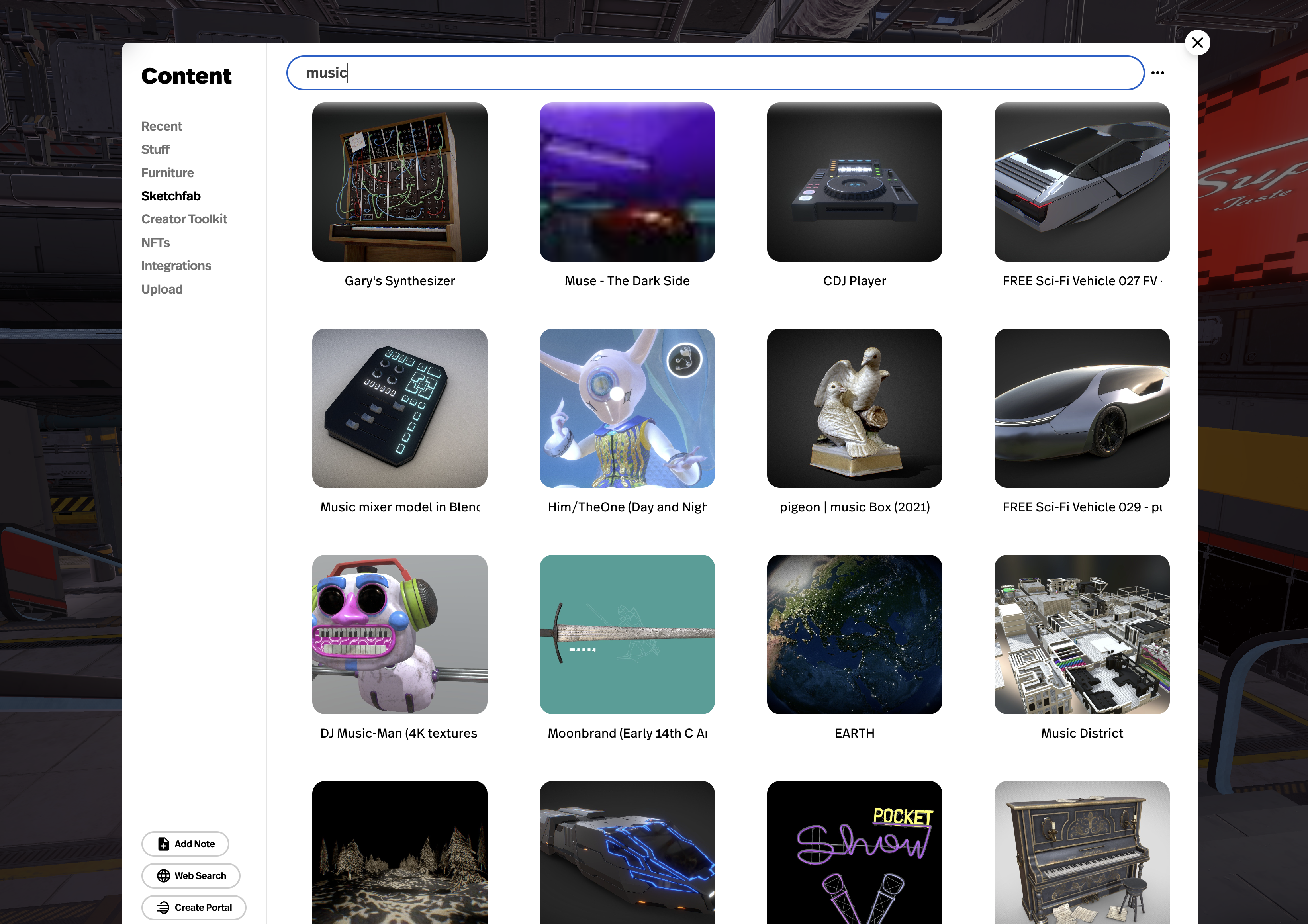Click the Music District label text
1308x924 pixels.
coord(1082,733)
